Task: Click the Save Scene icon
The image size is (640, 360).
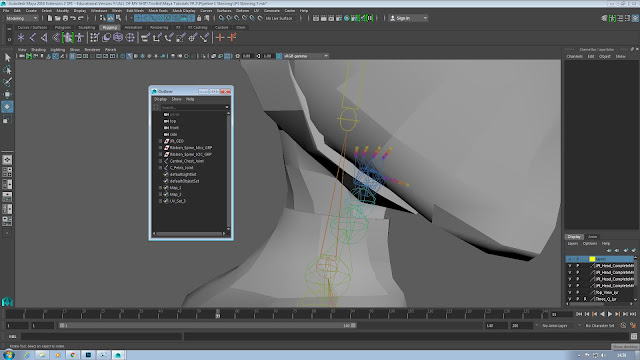Action: click(65, 18)
